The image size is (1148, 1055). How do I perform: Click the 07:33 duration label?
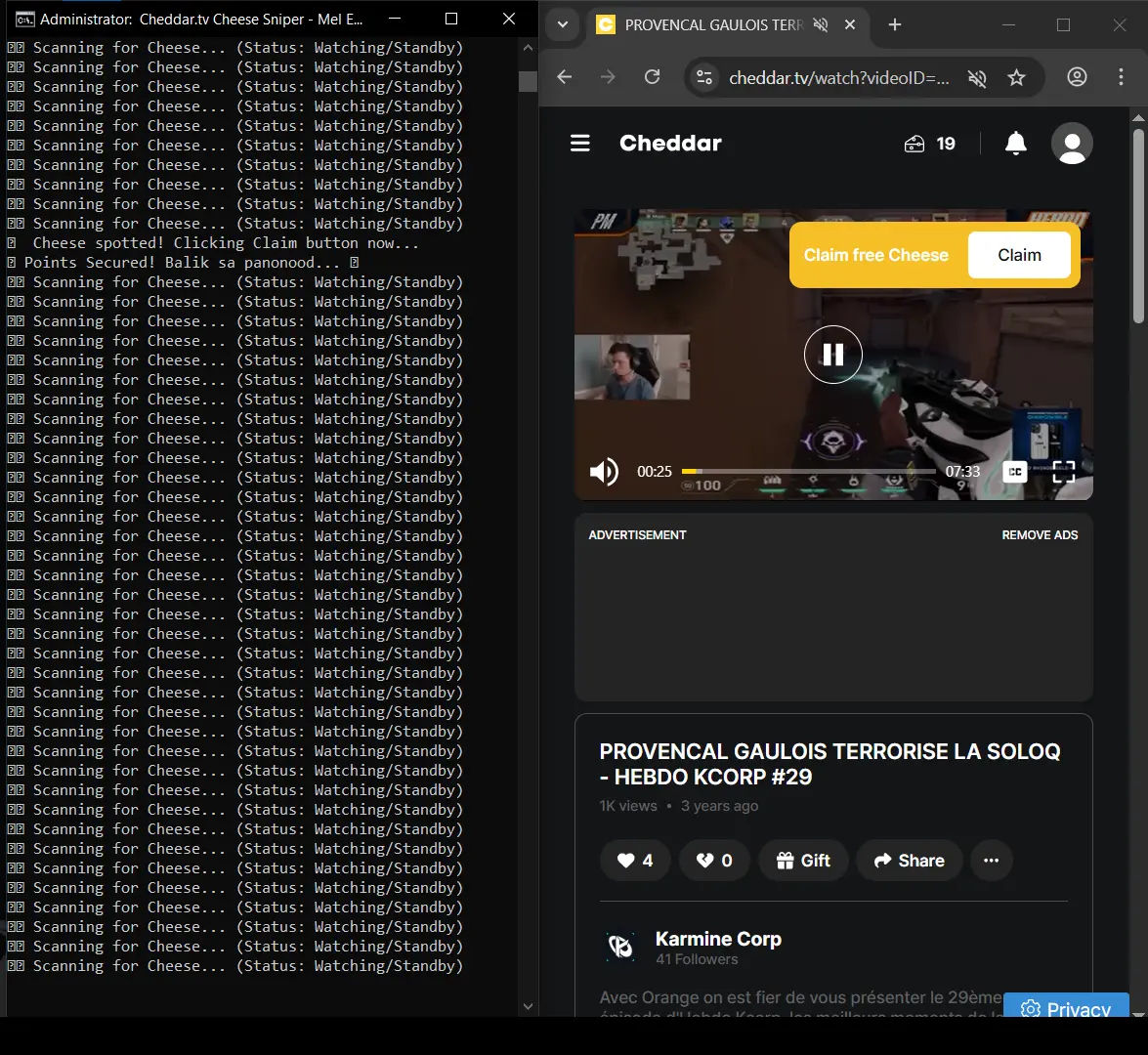pos(962,472)
